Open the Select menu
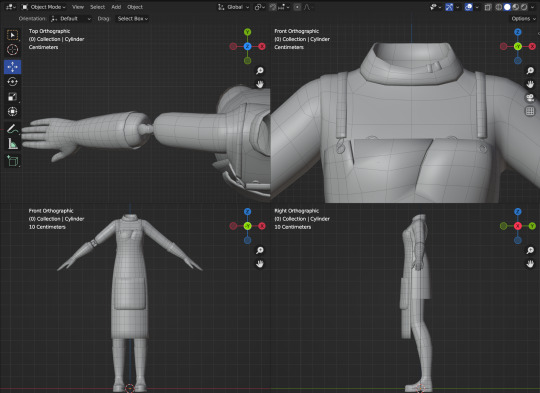The image size is (540, 393). [97, 7]
